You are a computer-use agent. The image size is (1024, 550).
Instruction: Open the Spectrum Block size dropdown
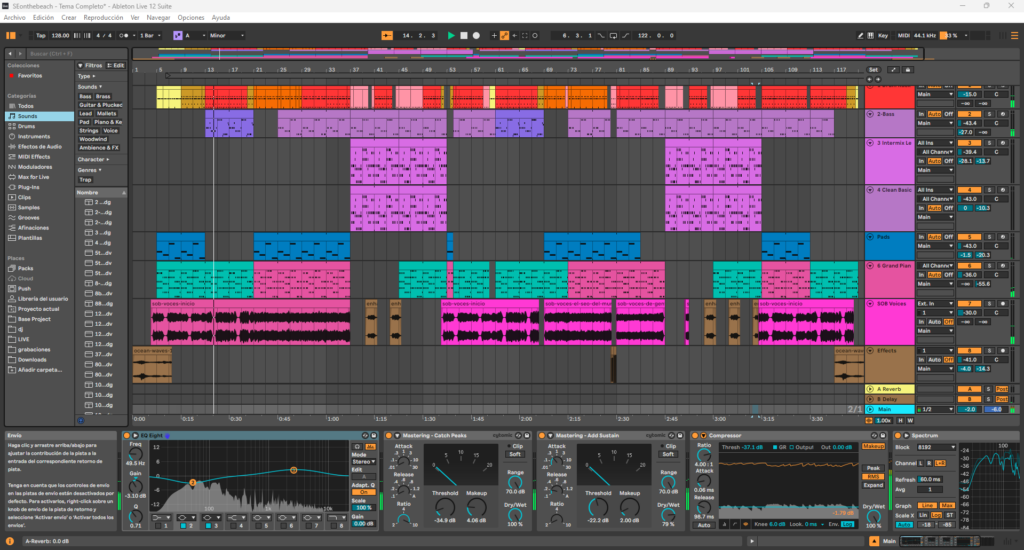936,447
